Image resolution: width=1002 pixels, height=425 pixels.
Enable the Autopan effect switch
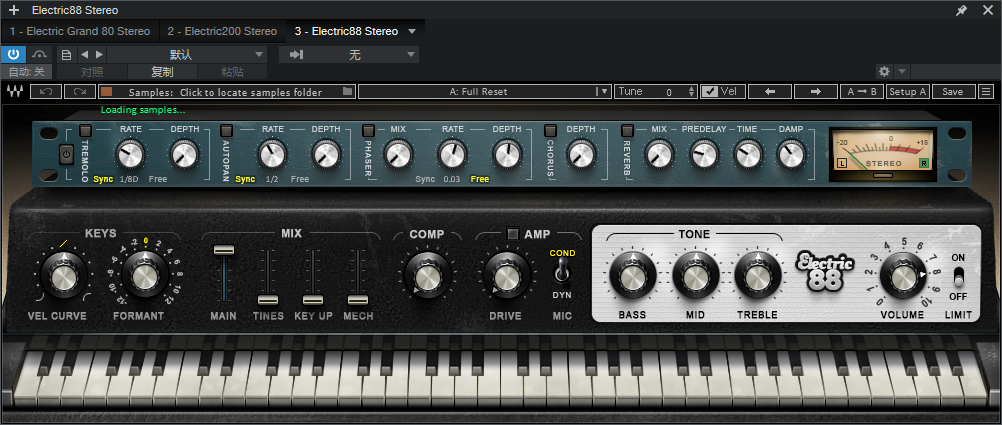(226, 130)
